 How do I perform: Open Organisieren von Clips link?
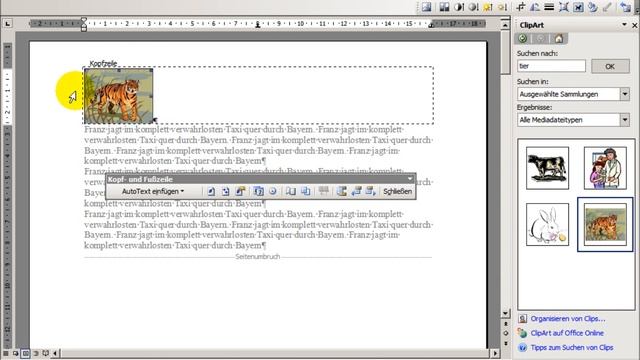pos(568,319)
